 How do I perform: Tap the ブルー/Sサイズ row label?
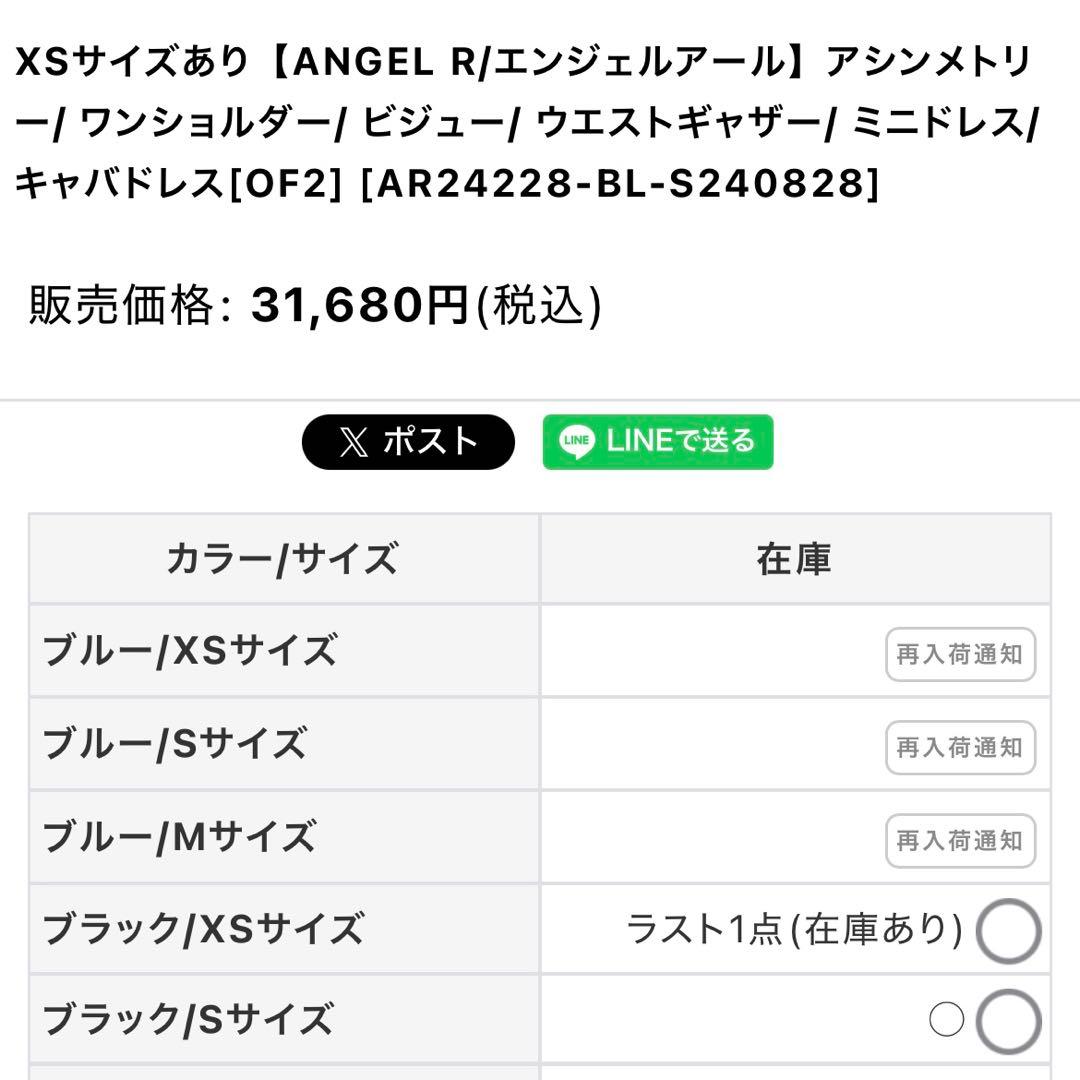pos(174,745)
